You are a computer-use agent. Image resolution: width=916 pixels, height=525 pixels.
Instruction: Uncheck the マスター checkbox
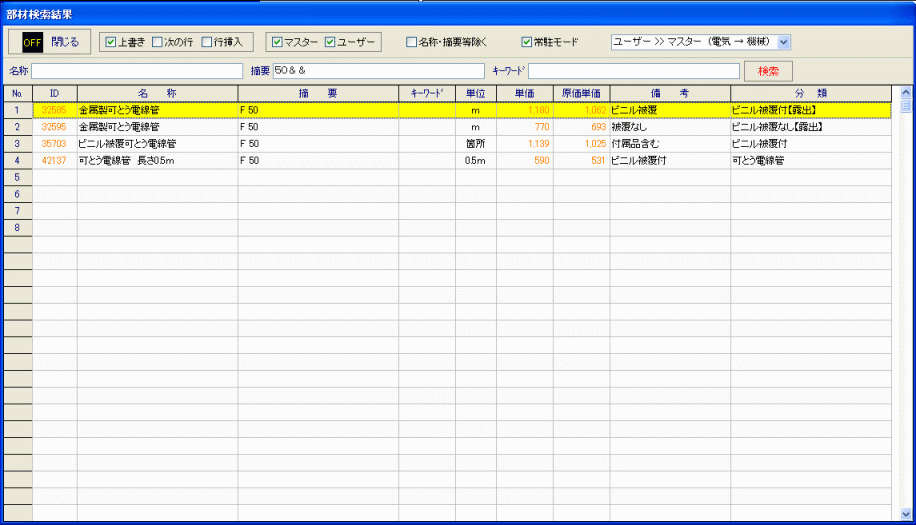tap(277, 42)
